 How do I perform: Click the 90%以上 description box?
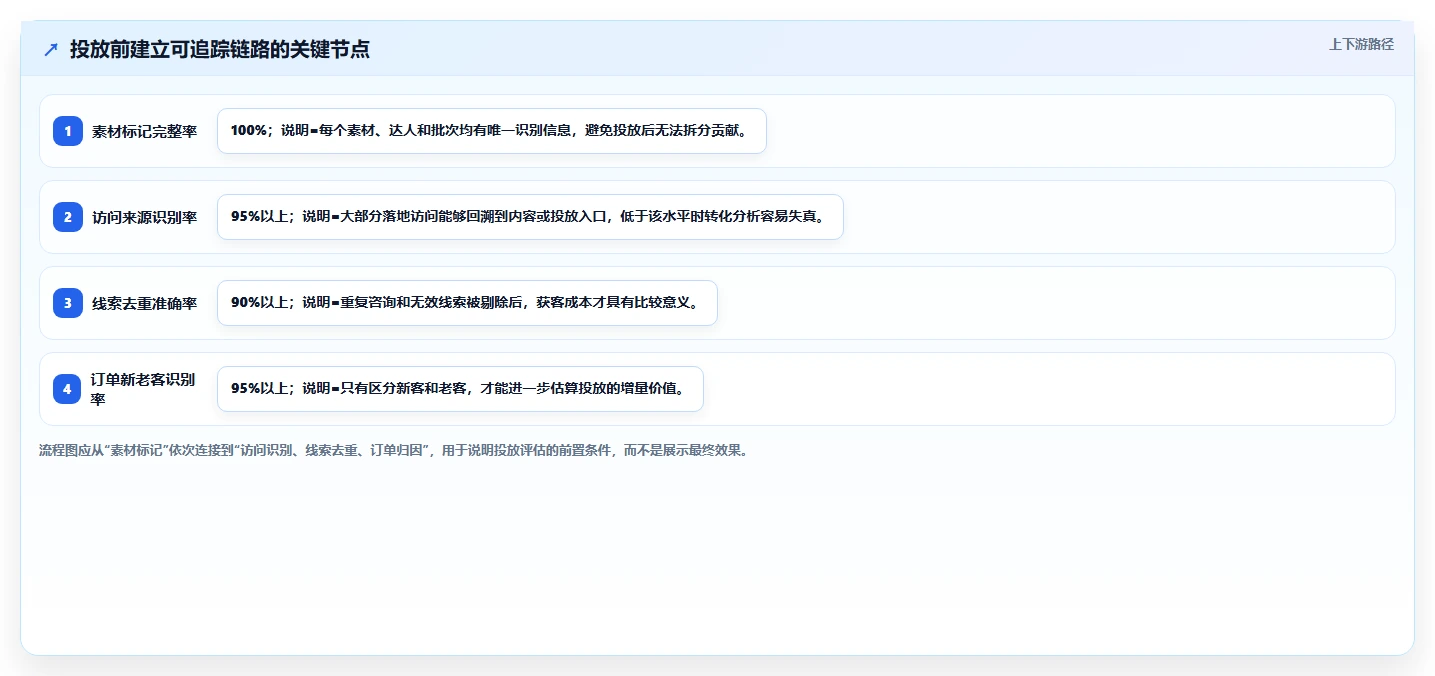467,303
